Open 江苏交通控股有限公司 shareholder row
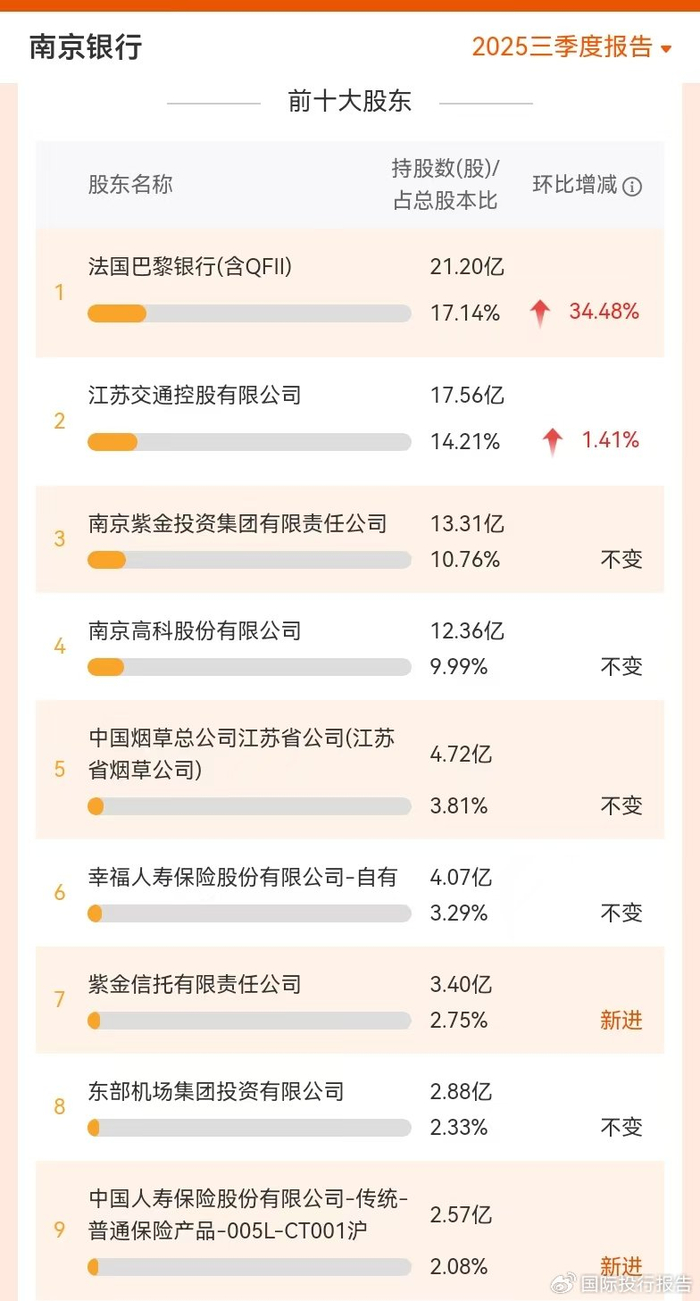Viewport: 700px width, 1301px height. coord(195,395)
